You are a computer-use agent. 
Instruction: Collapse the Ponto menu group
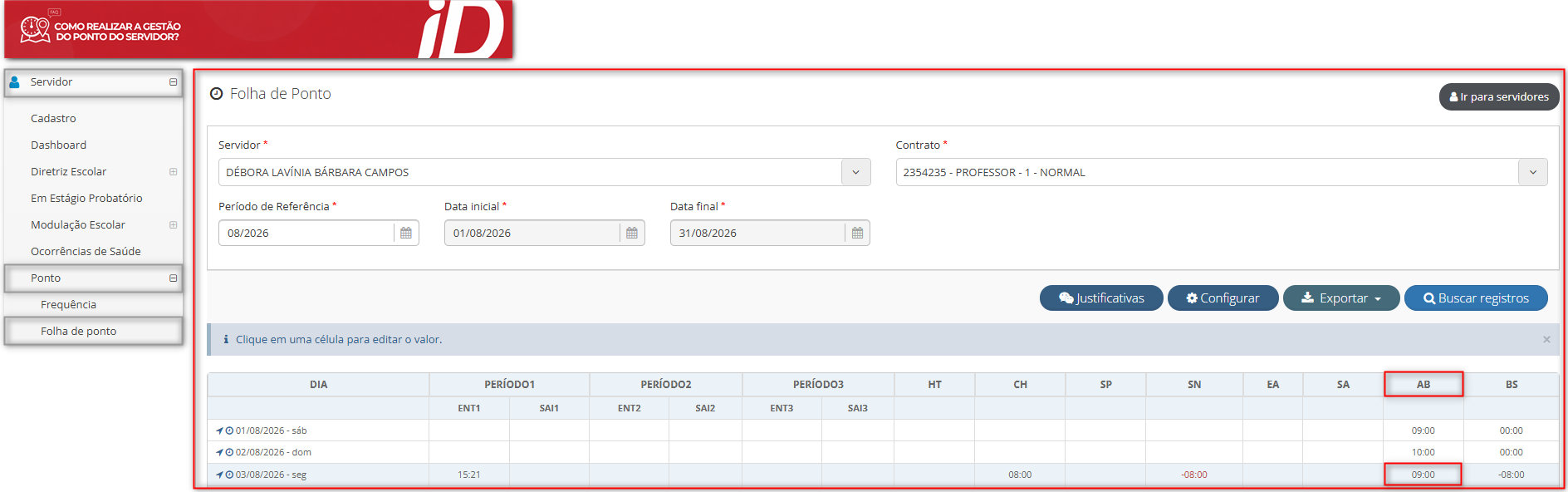[x=173, y=278]
